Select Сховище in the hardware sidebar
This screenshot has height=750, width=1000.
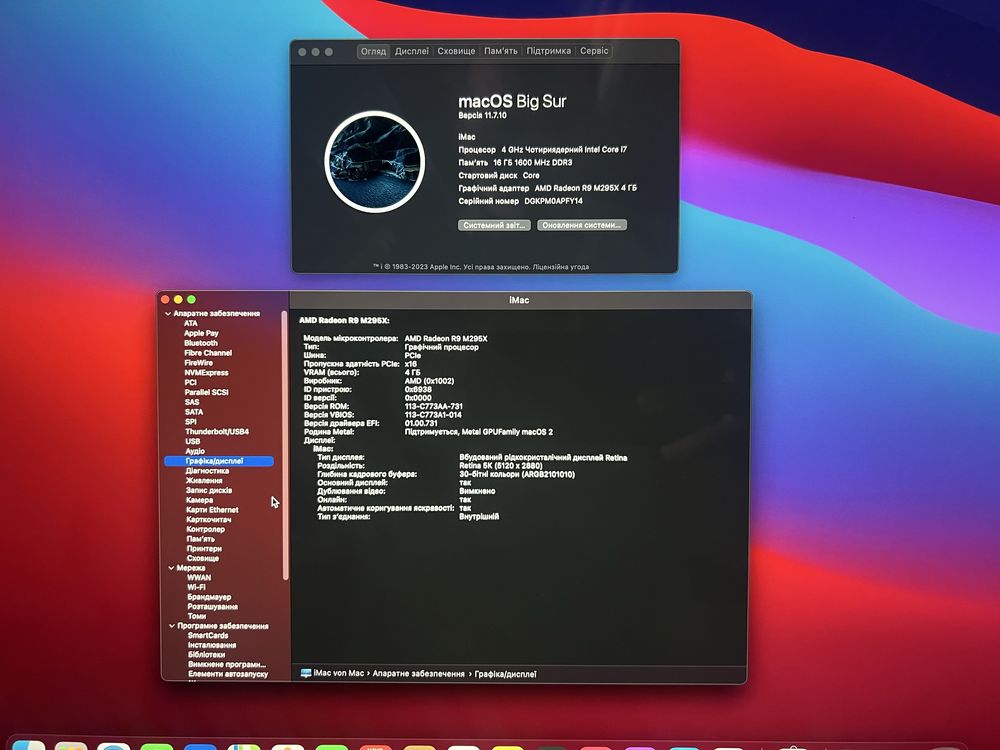coord(203,559)
